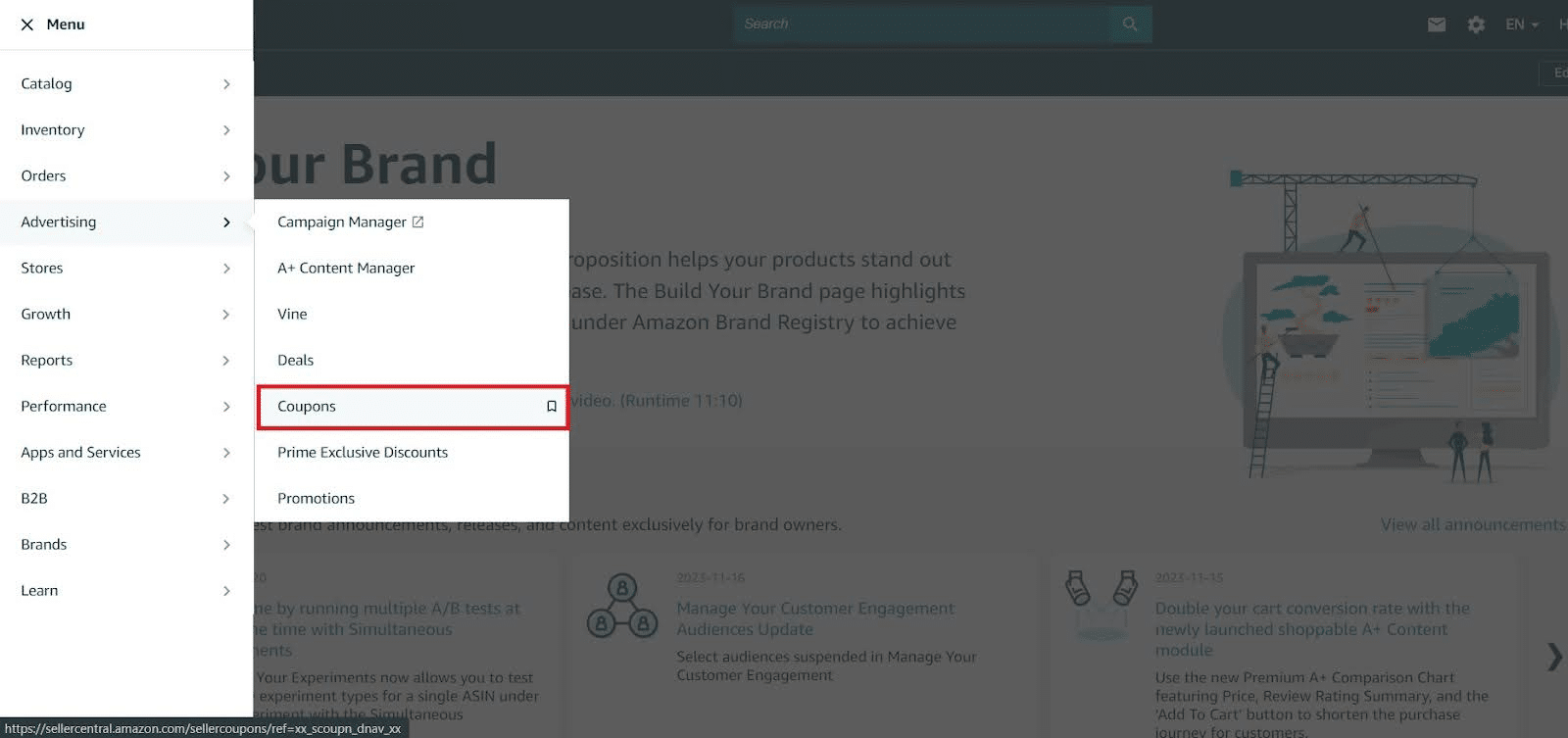
Task: Expand the B2B chevron arrow
Action: click(226, 499)
